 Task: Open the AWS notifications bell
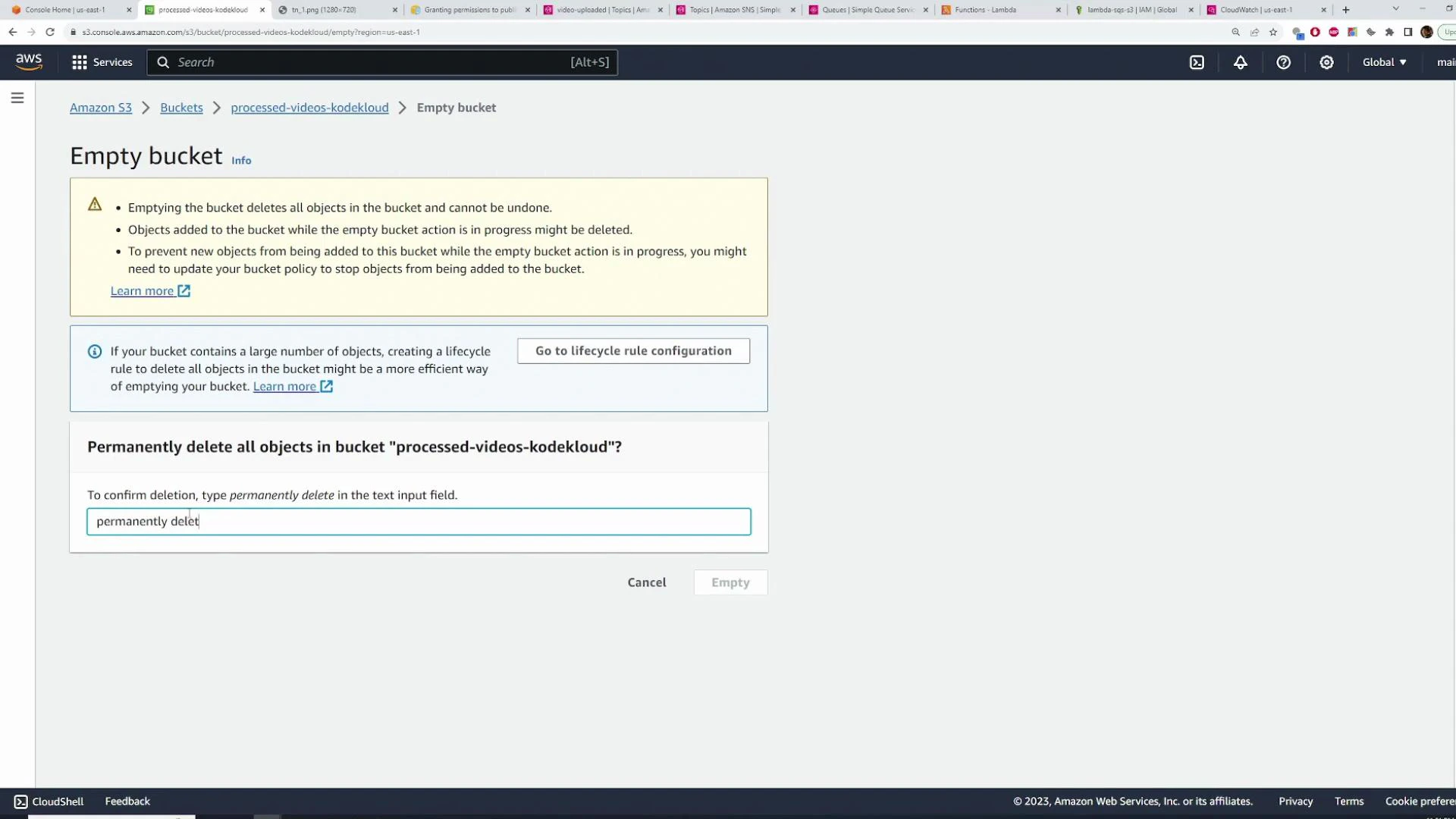pos(1241,62)
